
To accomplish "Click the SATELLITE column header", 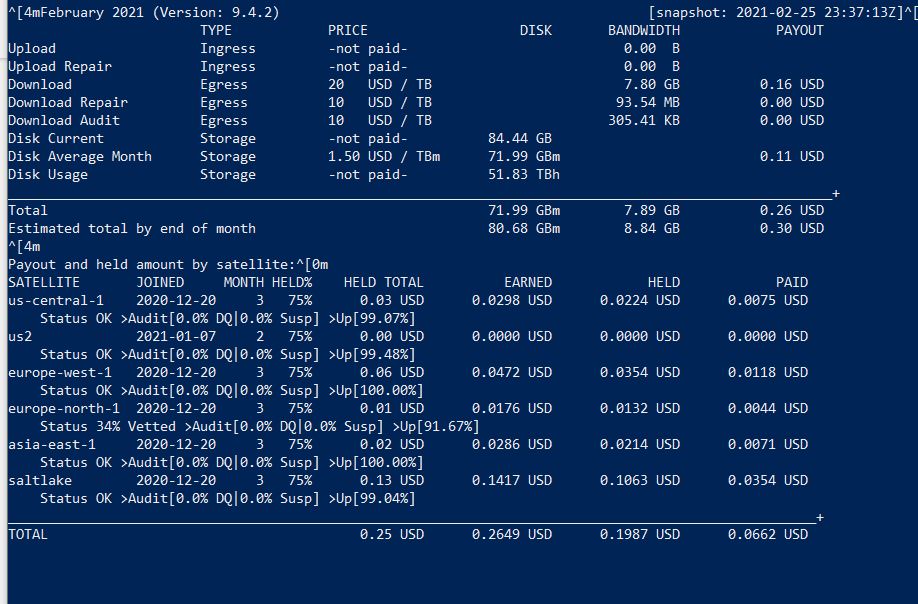I will (44, 283).
